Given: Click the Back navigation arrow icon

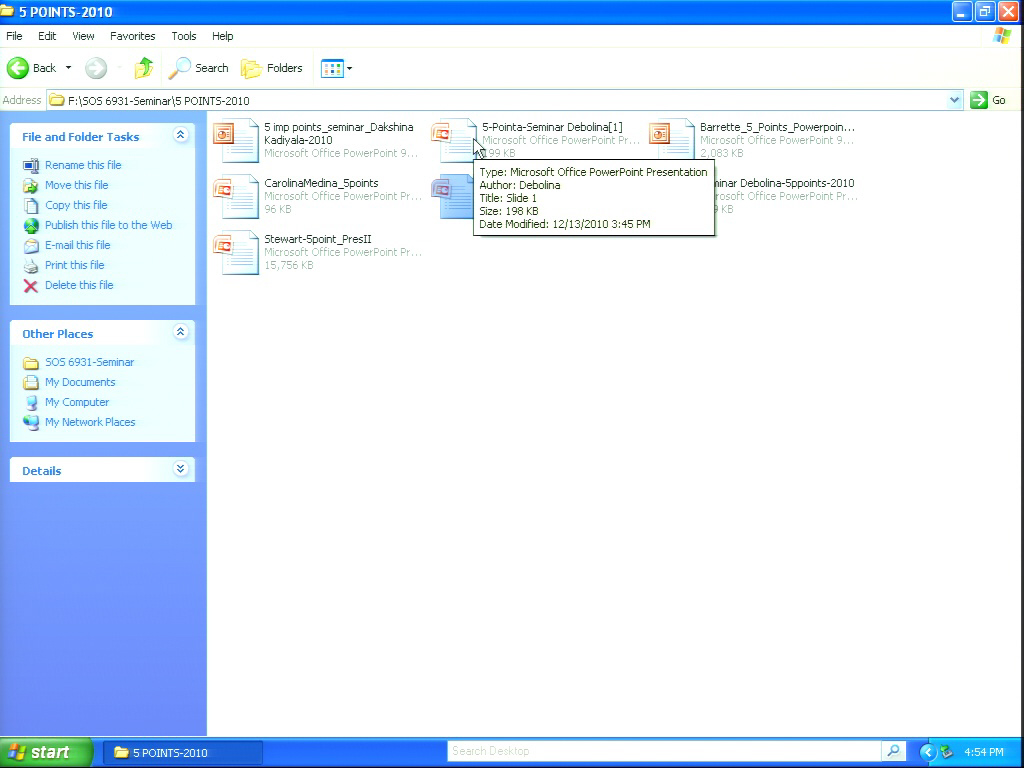Looking at the screenshot, I should (x=18, y=68).
